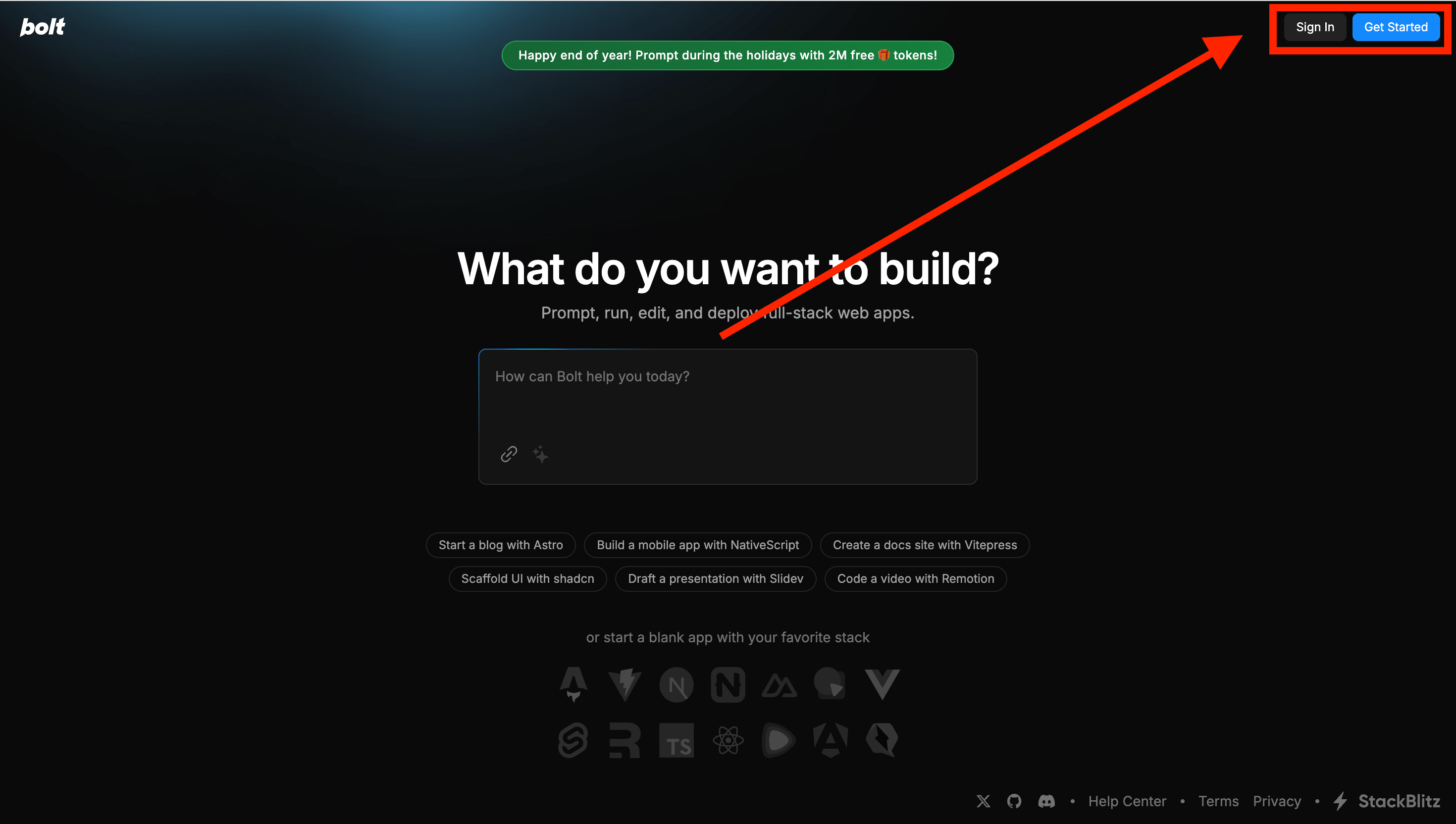Image resolution: width=1456 pixels, height=824 pixels.
Task: Pick the Vue stack icon
Action: pos(882,685)
